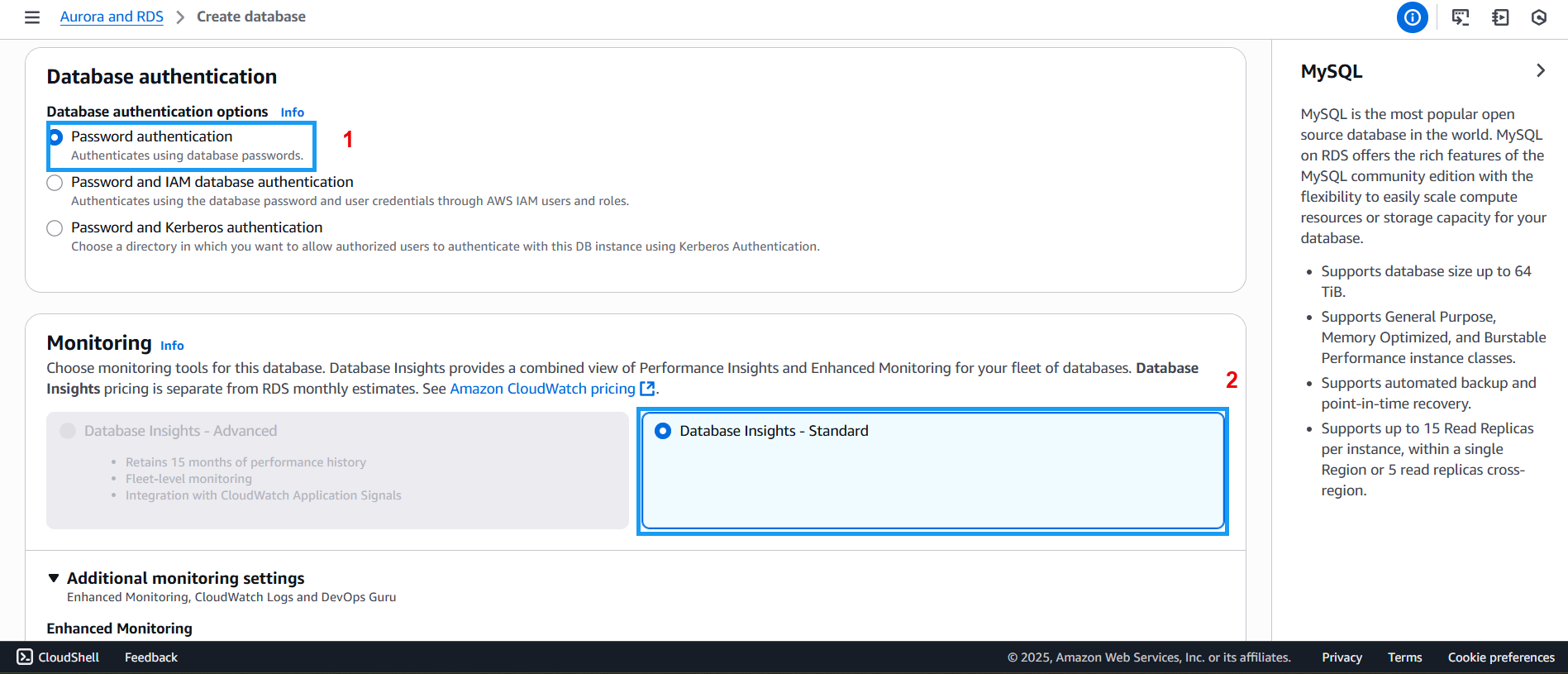Image resolution: width=1568 pixels, height=674 pixels.
Task: Open external link icon beside CloudWatch pricing
Action: coord(648,389)
